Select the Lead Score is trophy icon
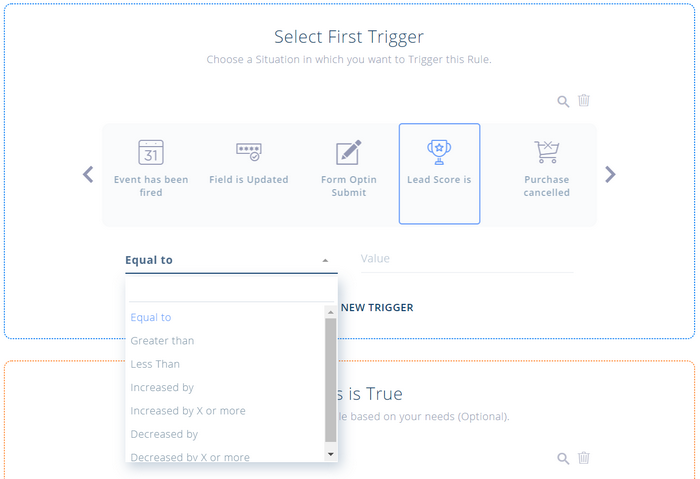This screenshot has height=479, width=700. point(439,152)
